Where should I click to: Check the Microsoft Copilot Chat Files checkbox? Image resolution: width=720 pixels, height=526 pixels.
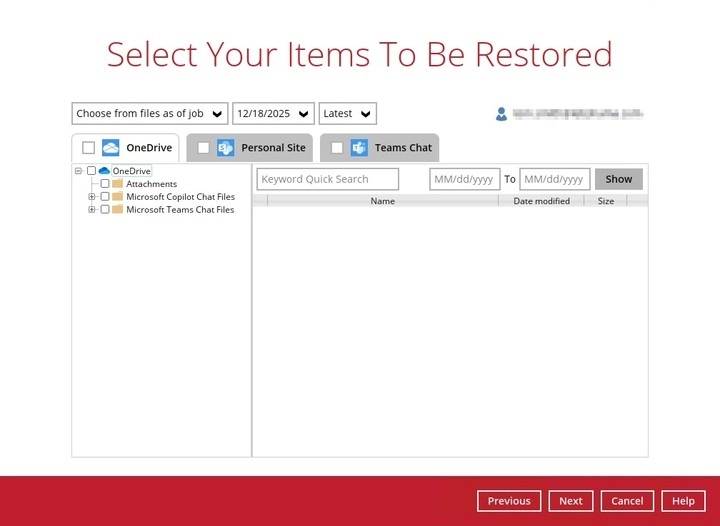[x=105, y=196]
